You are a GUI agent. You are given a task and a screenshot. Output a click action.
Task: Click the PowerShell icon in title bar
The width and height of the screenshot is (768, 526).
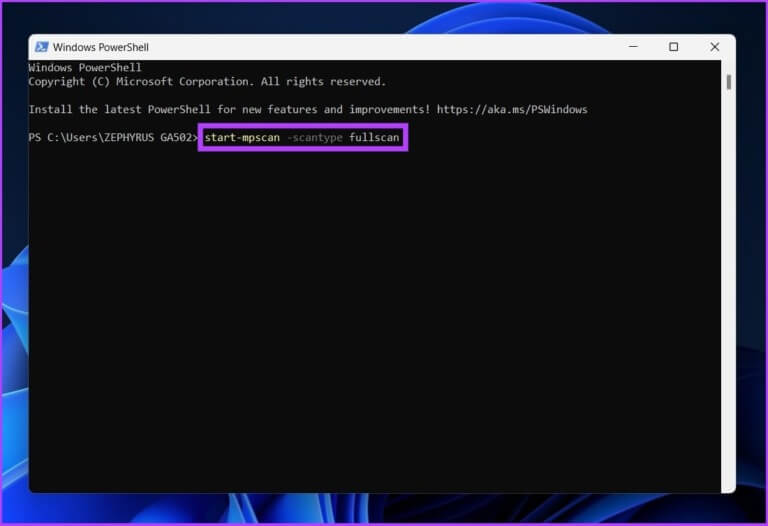pyautogui.click(x=42, y=47)
